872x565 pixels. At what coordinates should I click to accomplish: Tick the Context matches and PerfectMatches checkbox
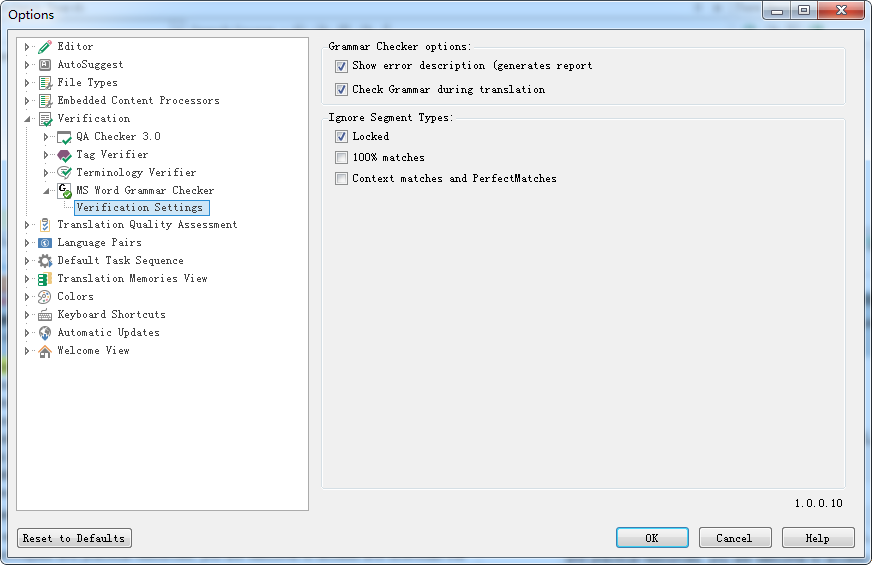coord(342,179)
